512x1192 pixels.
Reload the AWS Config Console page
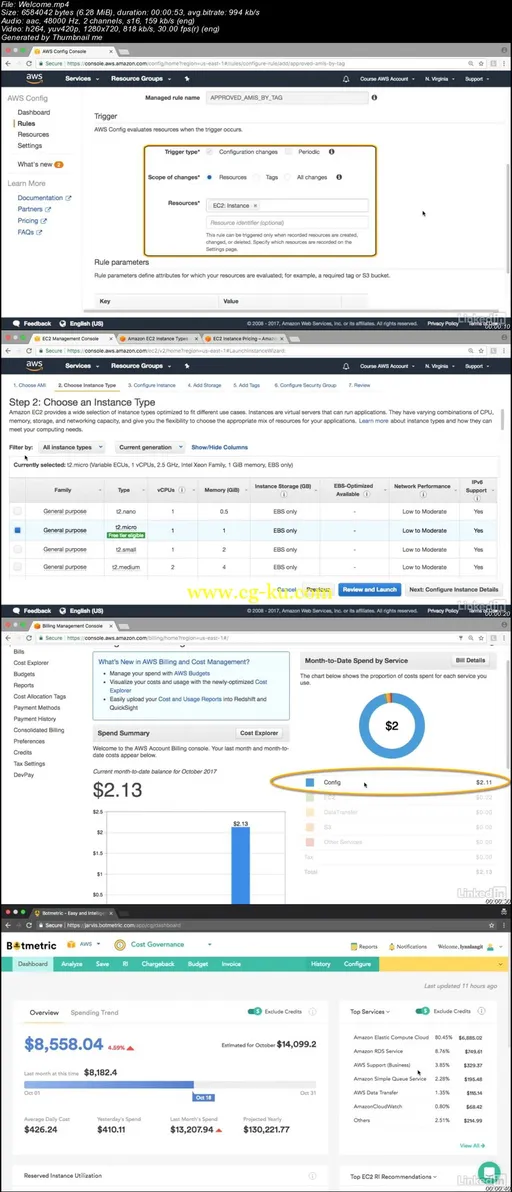pos(30,62)
